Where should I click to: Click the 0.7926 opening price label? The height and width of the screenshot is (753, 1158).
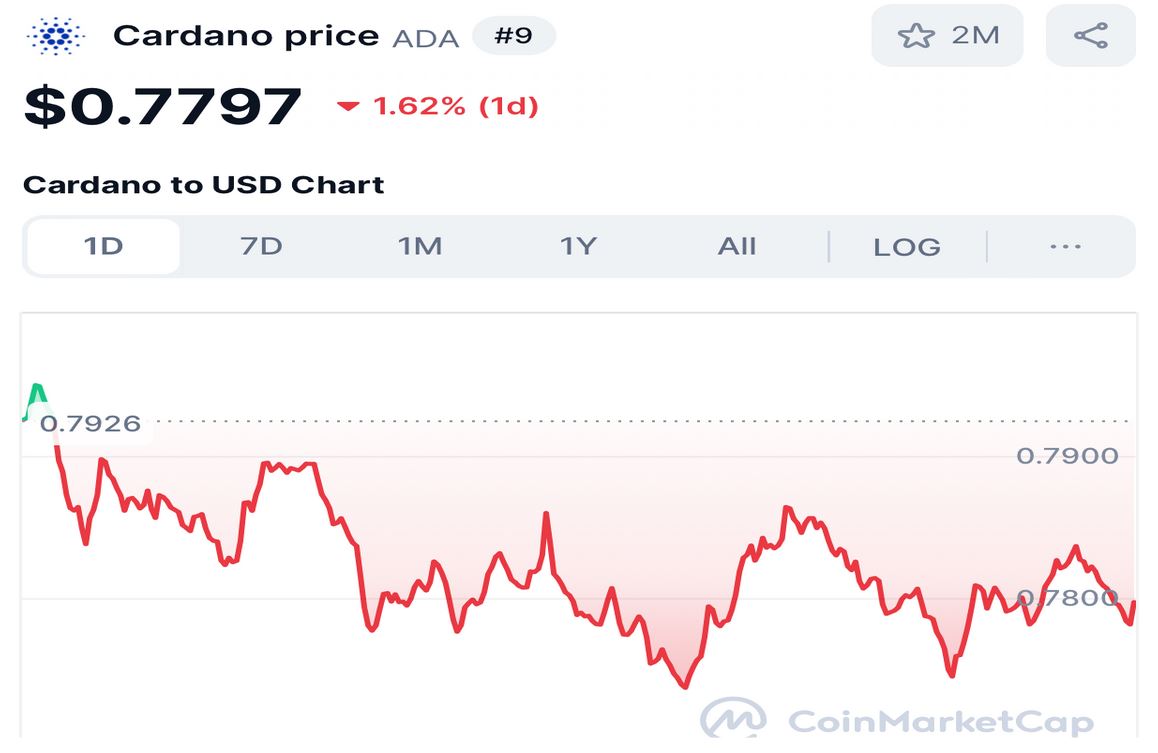click(x=90, y=423)
